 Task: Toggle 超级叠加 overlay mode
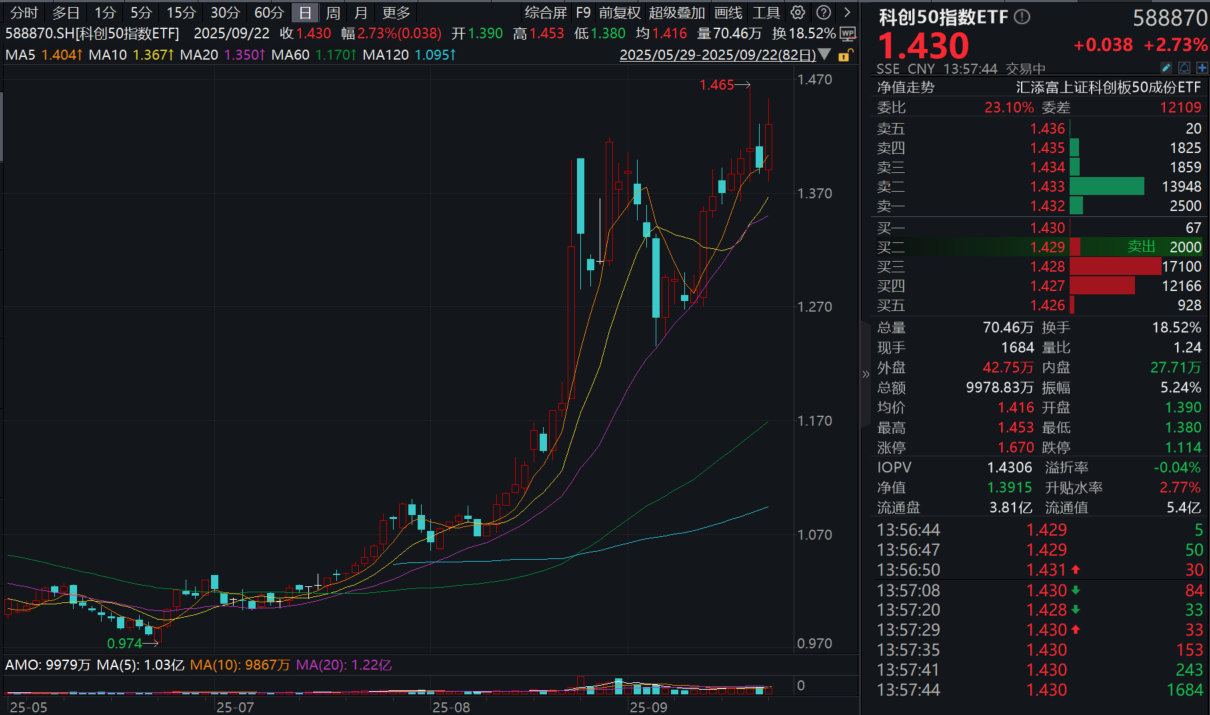(676, 13)
